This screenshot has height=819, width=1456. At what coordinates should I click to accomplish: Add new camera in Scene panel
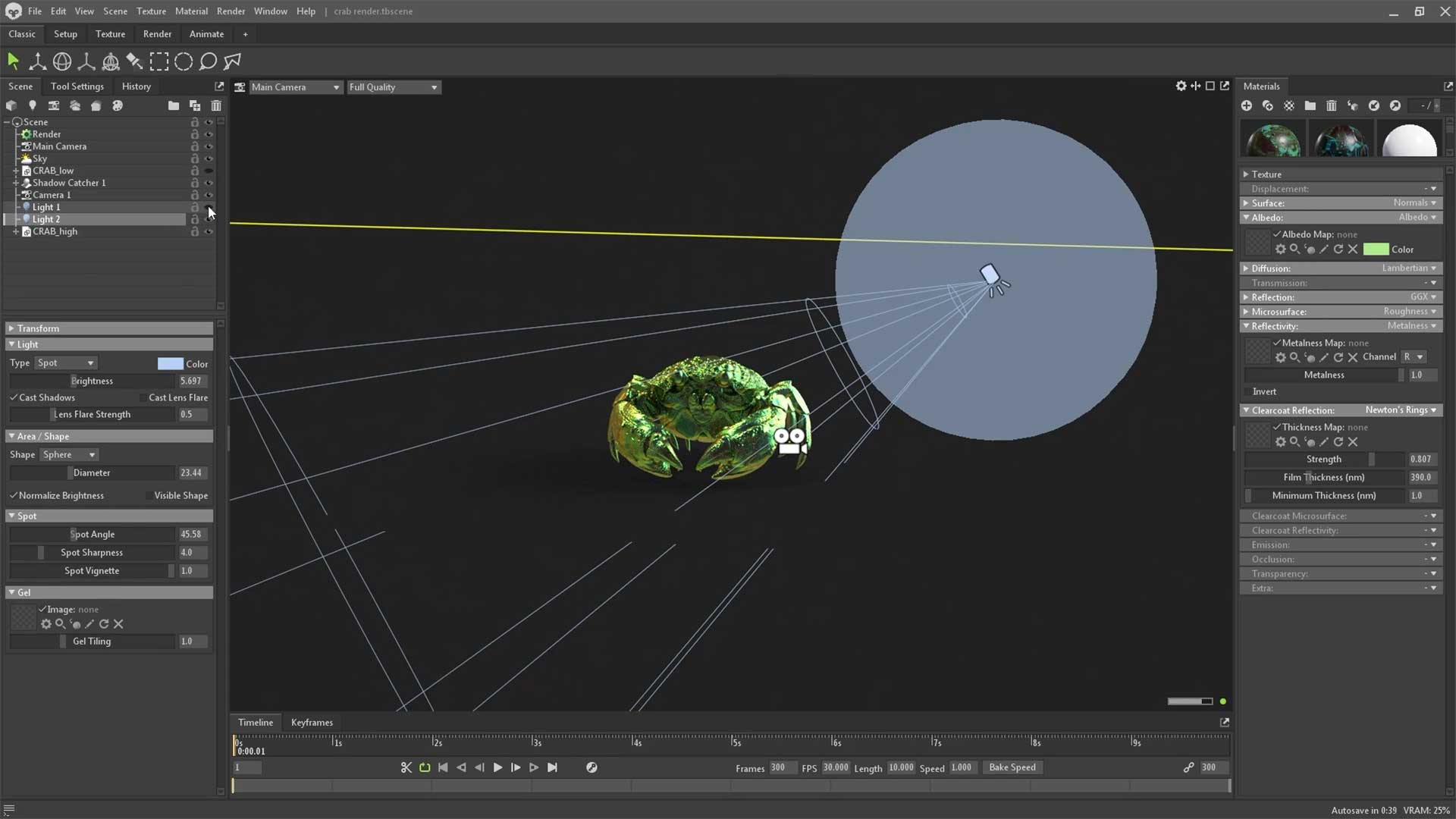click(54, 105)
